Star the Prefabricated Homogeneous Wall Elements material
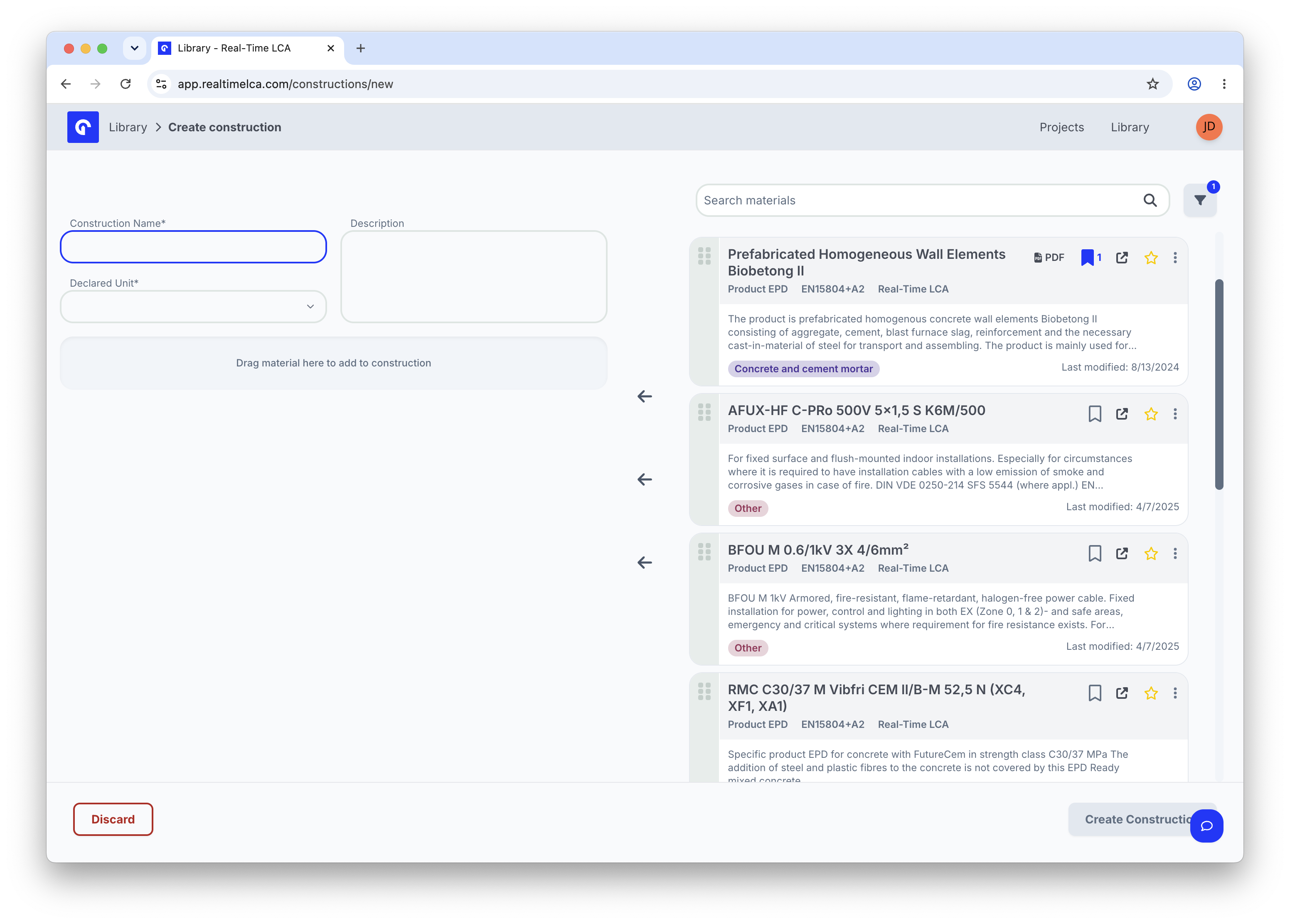Image resolution: width=1290 pixels, height=924 pixels. tap(1151, 258)
